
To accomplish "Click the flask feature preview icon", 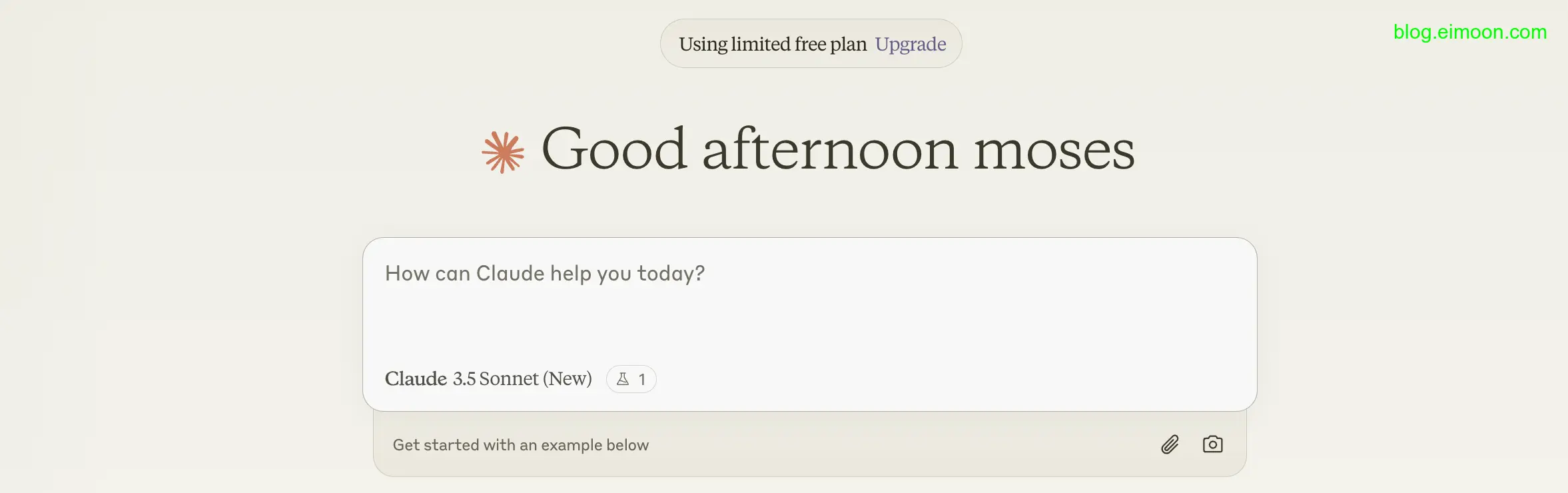I will [x=623, y=379].
